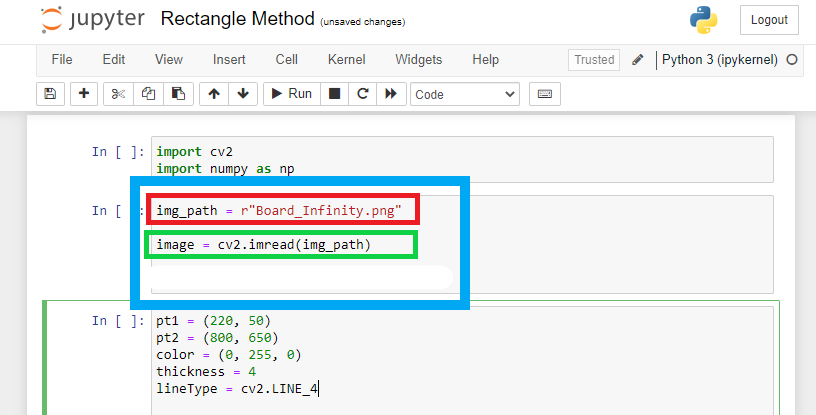Open the Widgets menu
The width and height of the screenshot is (816, 415).
[418, 60]
